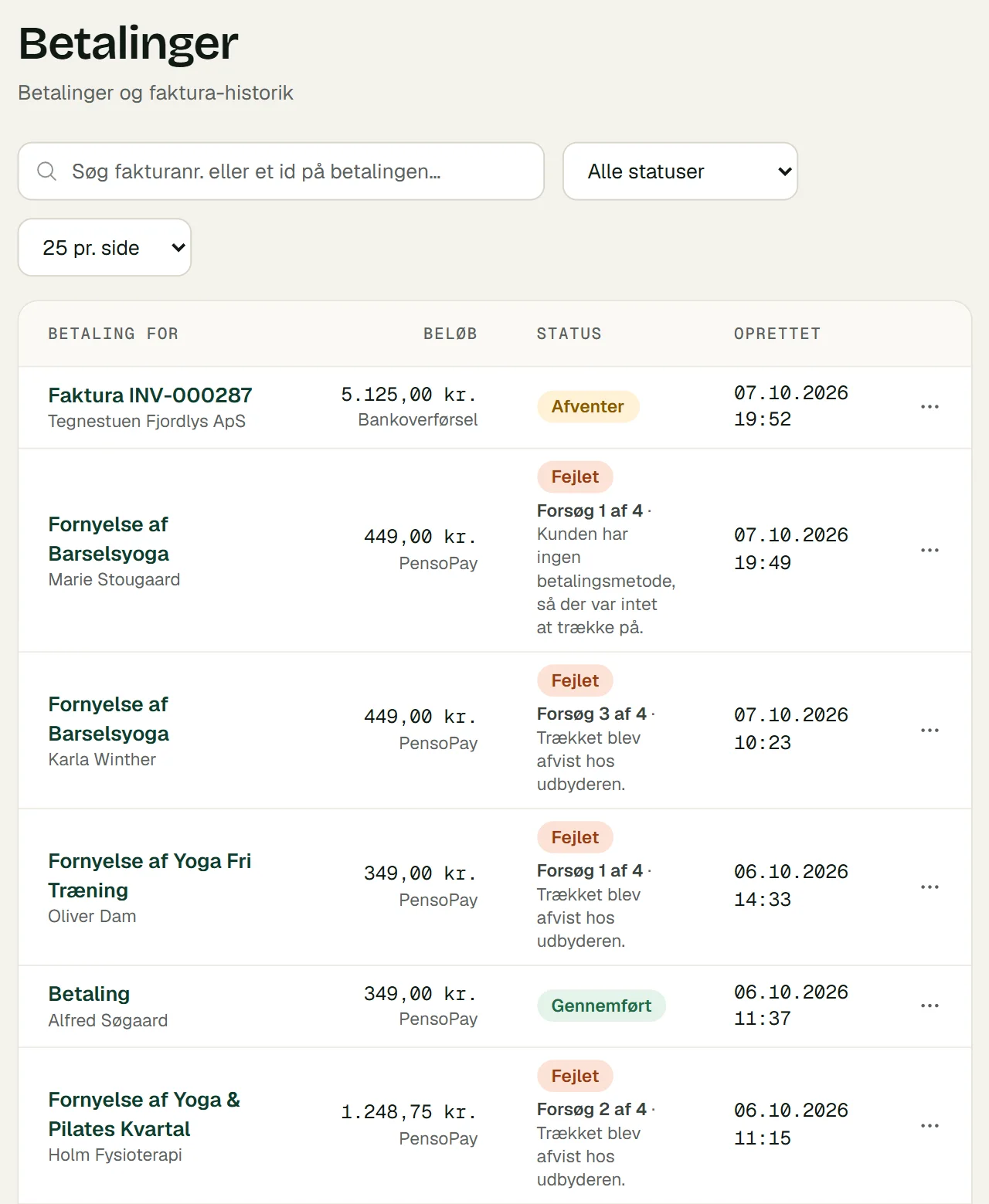Viewport: 989px width, 1204px height.
Task: Click the BELØB column header
Action: click(450, 334)
